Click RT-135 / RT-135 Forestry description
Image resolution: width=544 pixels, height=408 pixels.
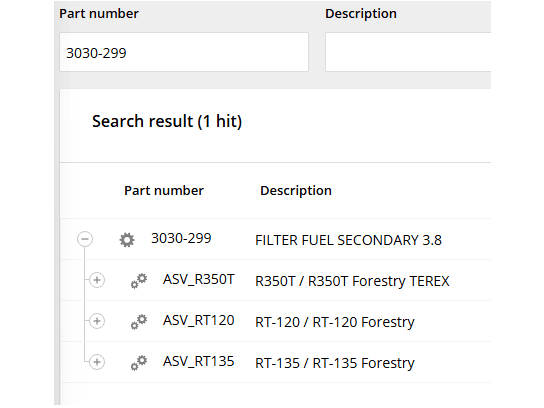click(x=335, y=363)
